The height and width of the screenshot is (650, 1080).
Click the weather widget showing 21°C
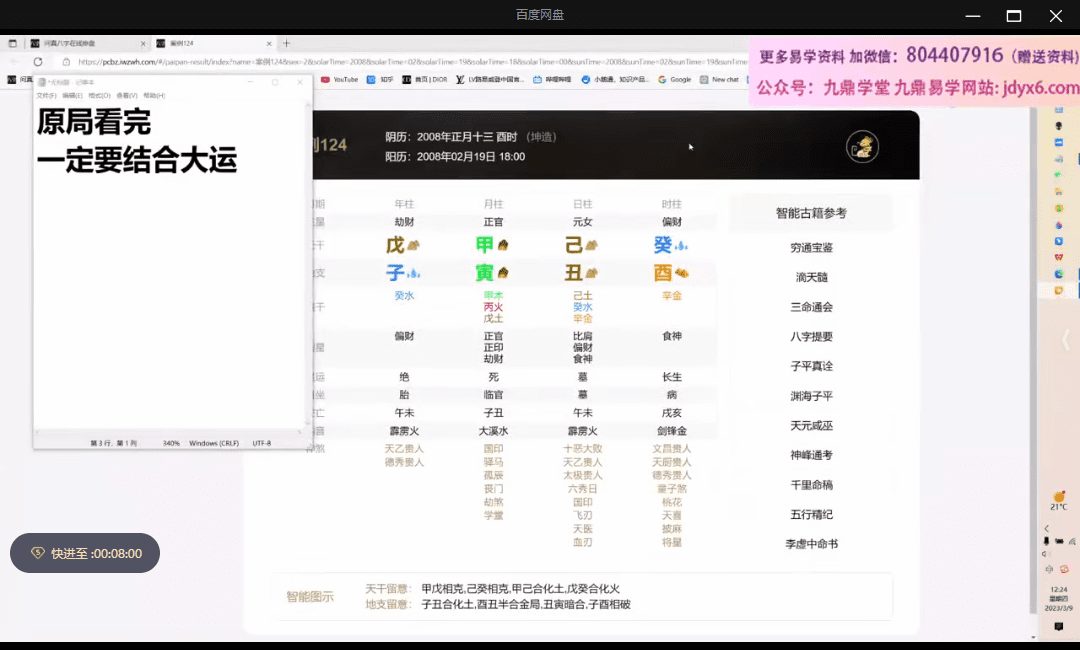[1059, 500]
